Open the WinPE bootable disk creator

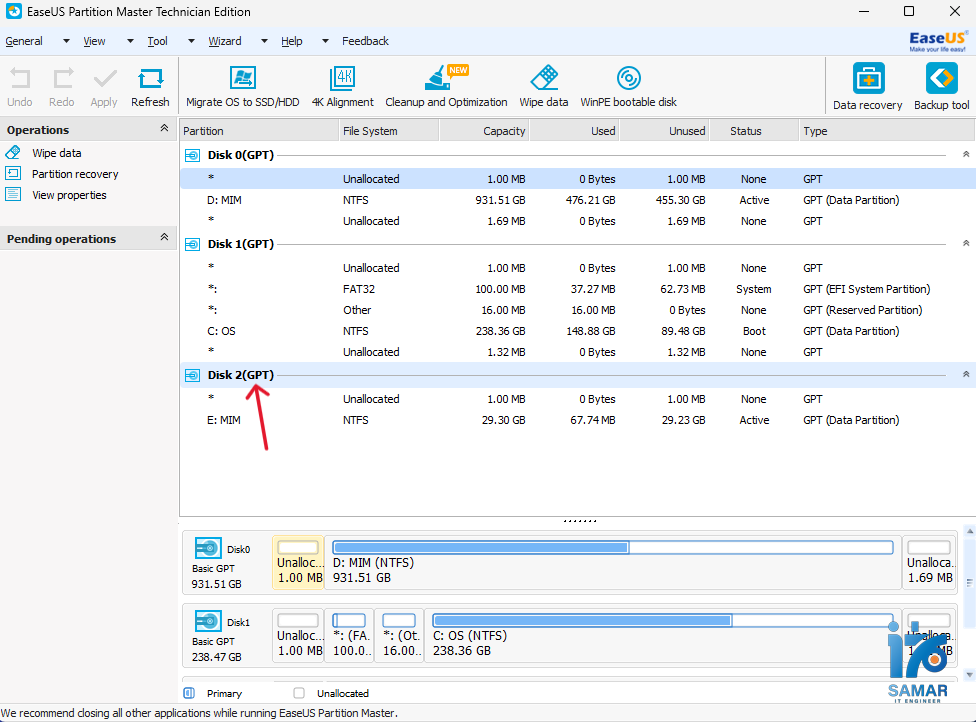point(628,86)
